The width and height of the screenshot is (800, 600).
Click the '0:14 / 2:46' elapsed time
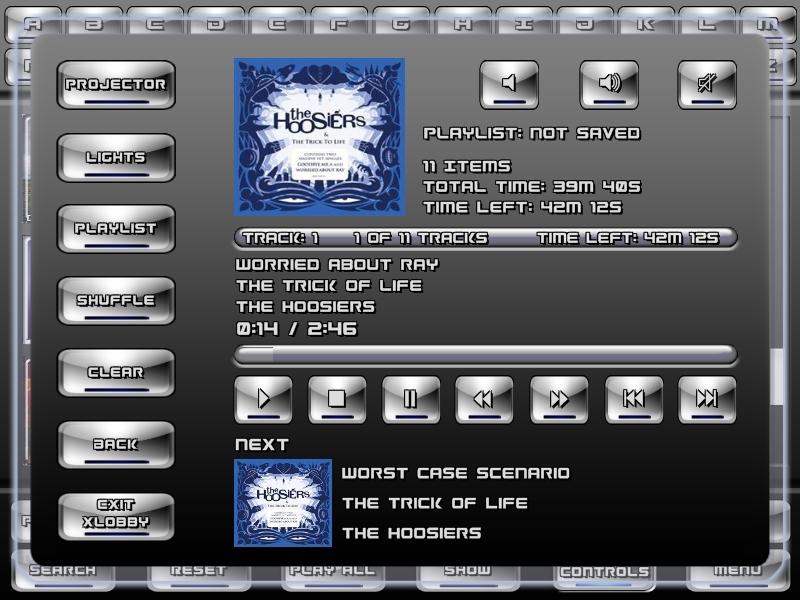(296, 329)
